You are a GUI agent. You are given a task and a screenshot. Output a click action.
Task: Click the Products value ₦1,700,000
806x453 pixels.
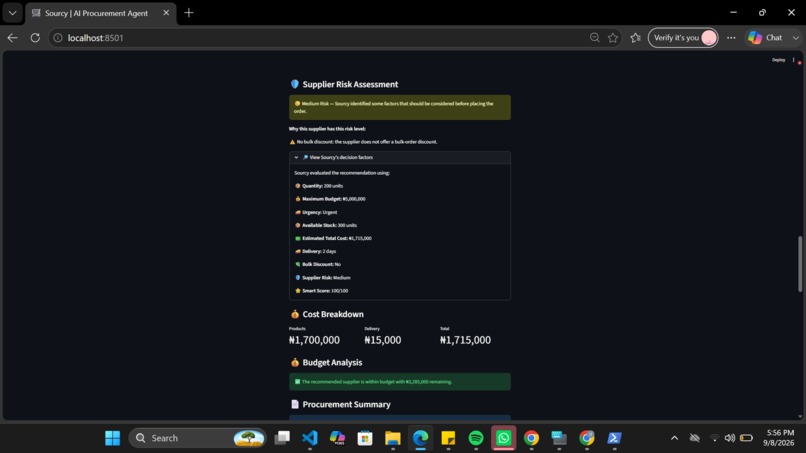coord(314,340)
